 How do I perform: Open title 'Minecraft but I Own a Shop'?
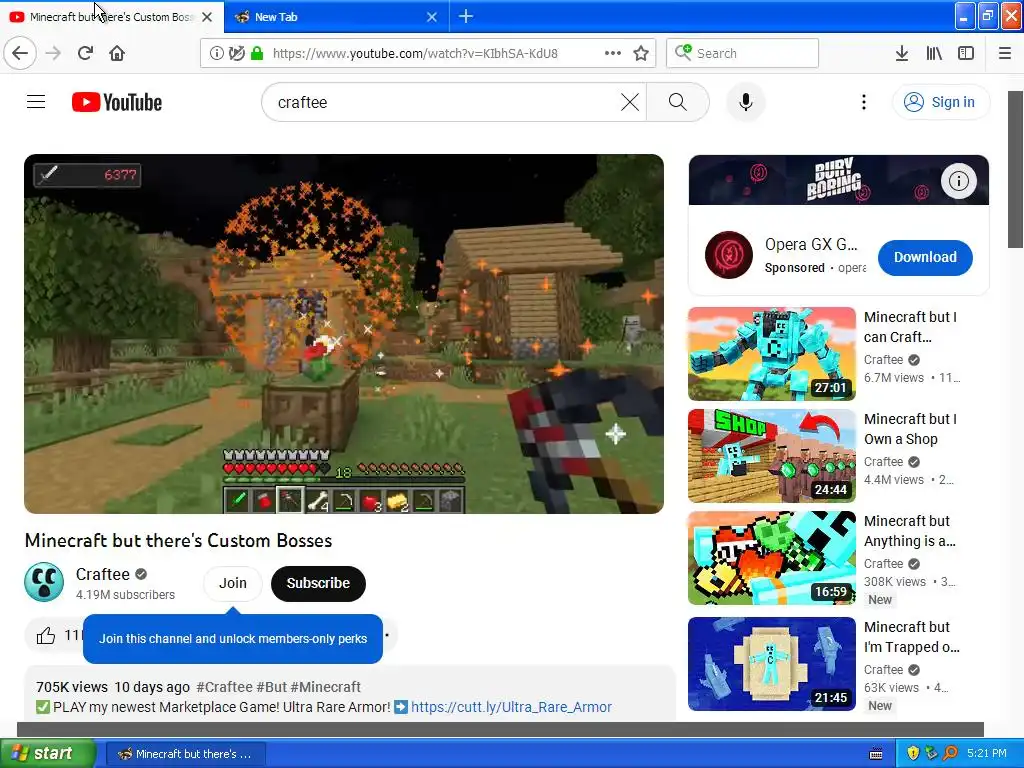coord(910,429)
